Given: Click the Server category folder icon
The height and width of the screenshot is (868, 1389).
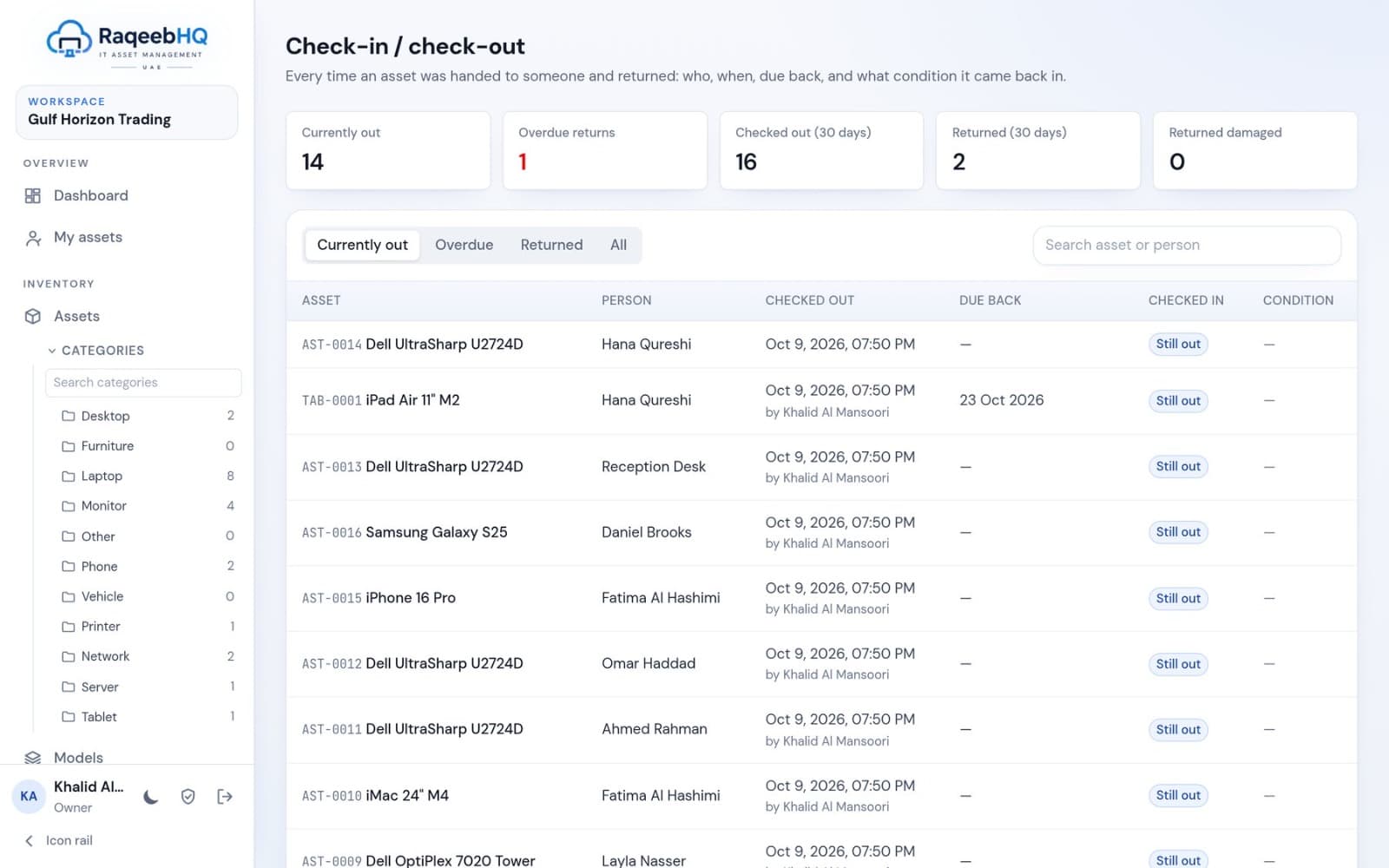Looking at the screenshot, I should [69, 687].
